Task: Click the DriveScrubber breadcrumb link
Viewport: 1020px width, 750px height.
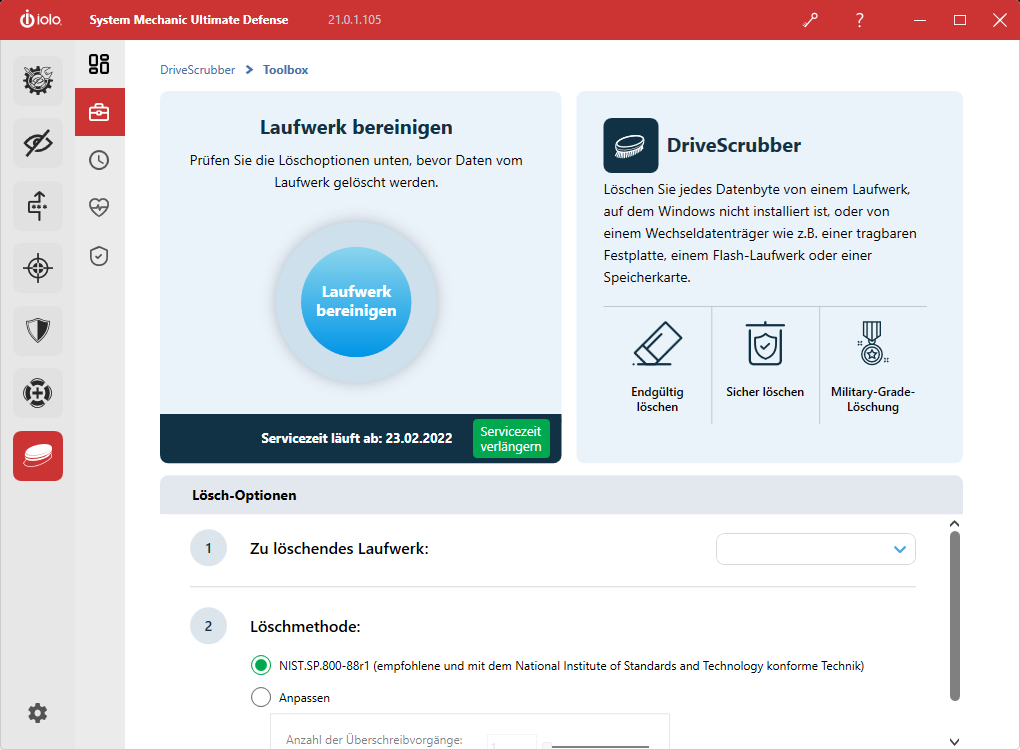Action: click(198, 70)
